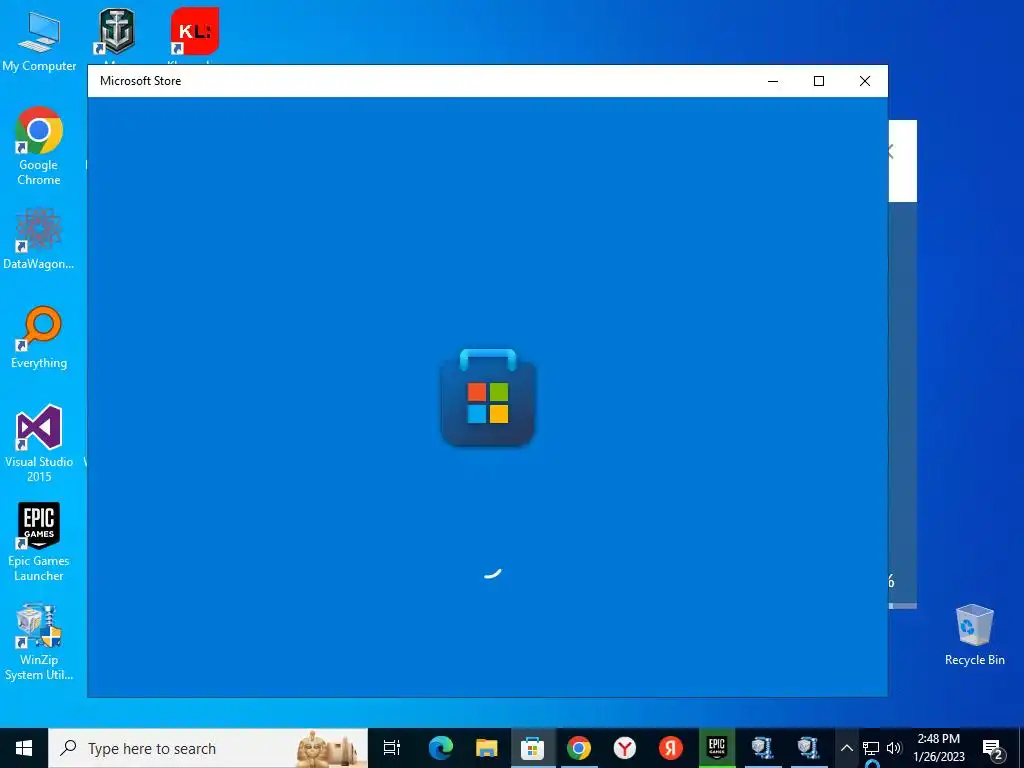Minimize the Microsoft Store window
1024x768 pixels.
(x=773, y=81)
